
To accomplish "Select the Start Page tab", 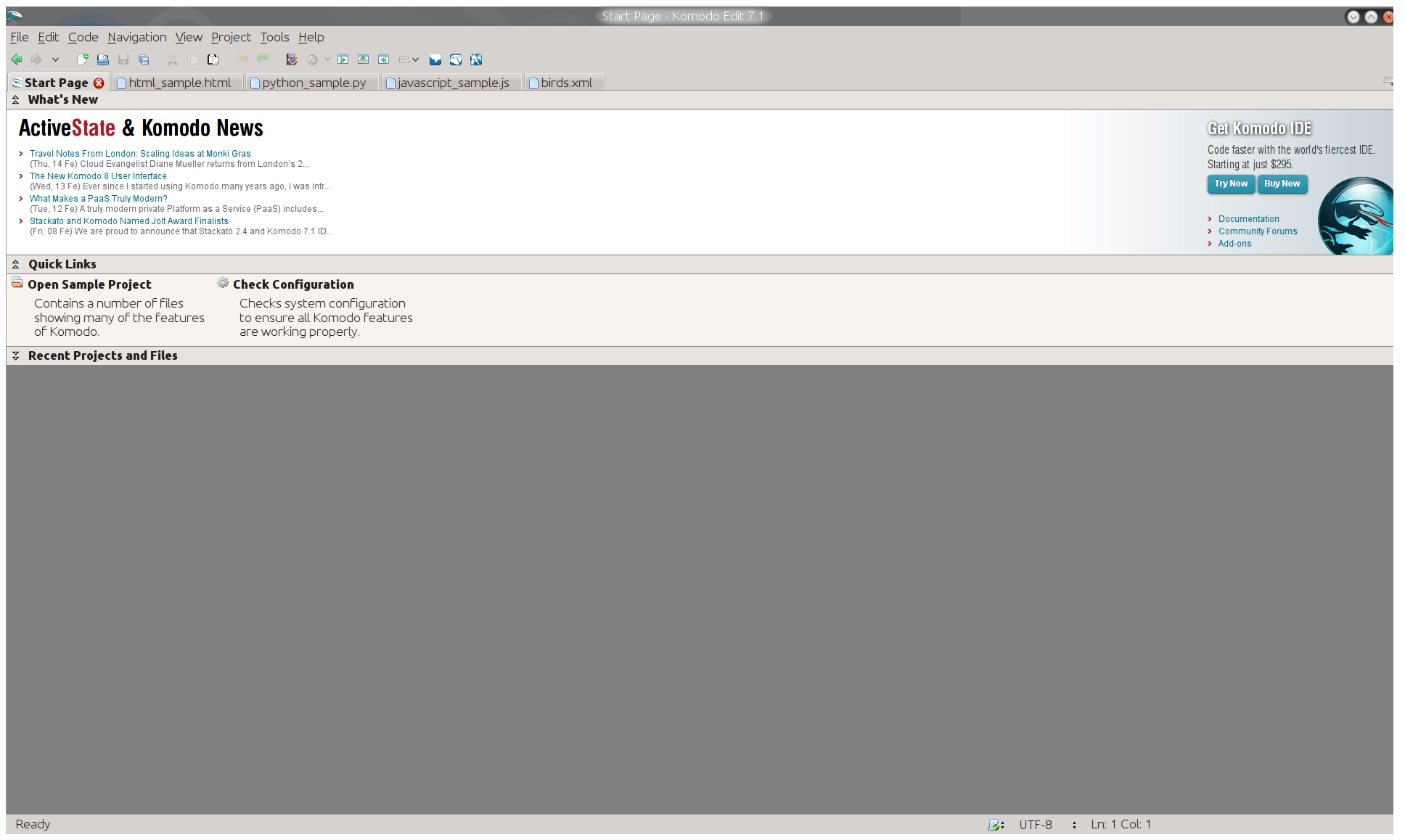I will tap(56, 83).
